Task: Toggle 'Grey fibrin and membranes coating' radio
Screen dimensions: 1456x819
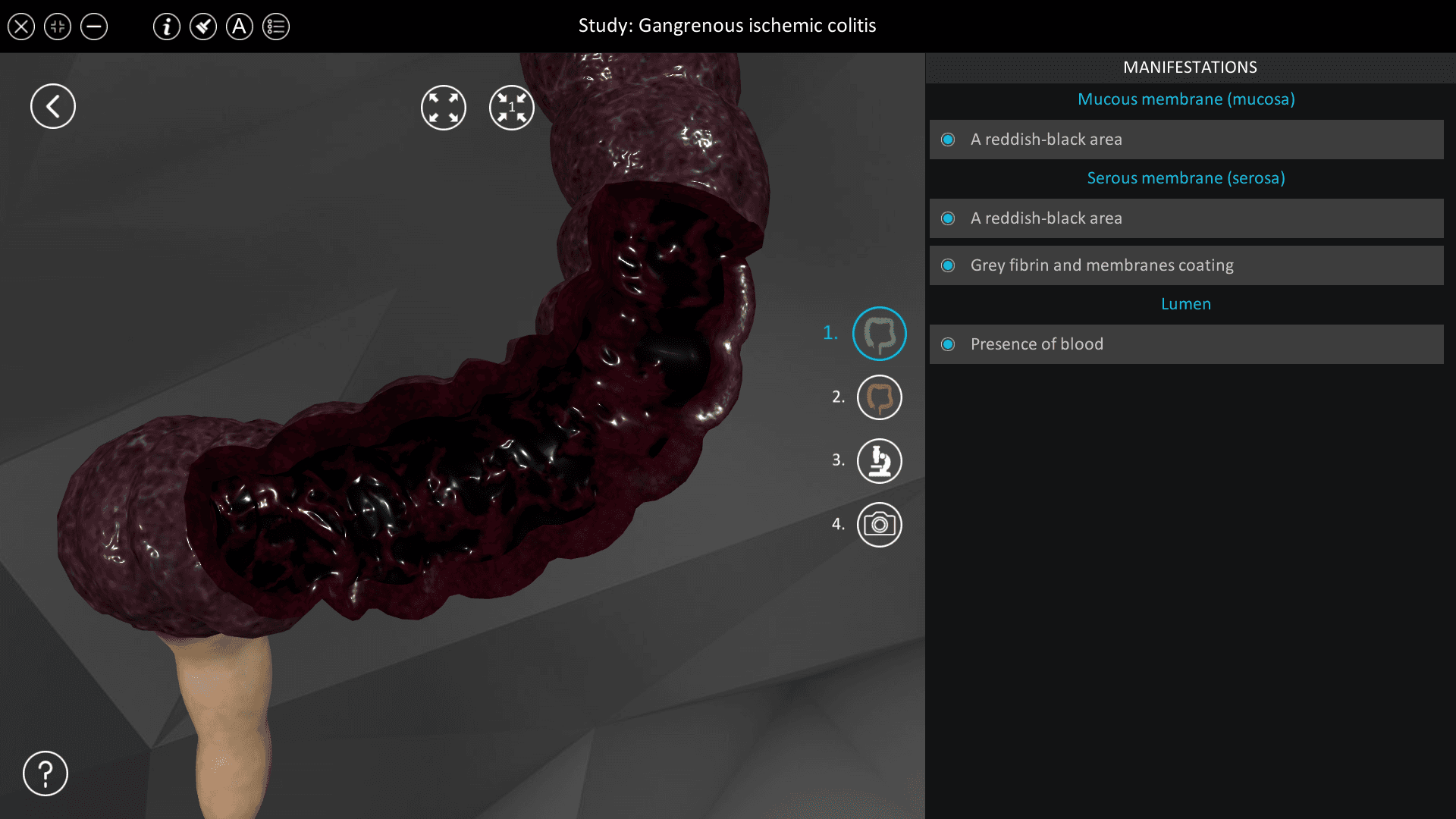Action: (948, 265)
